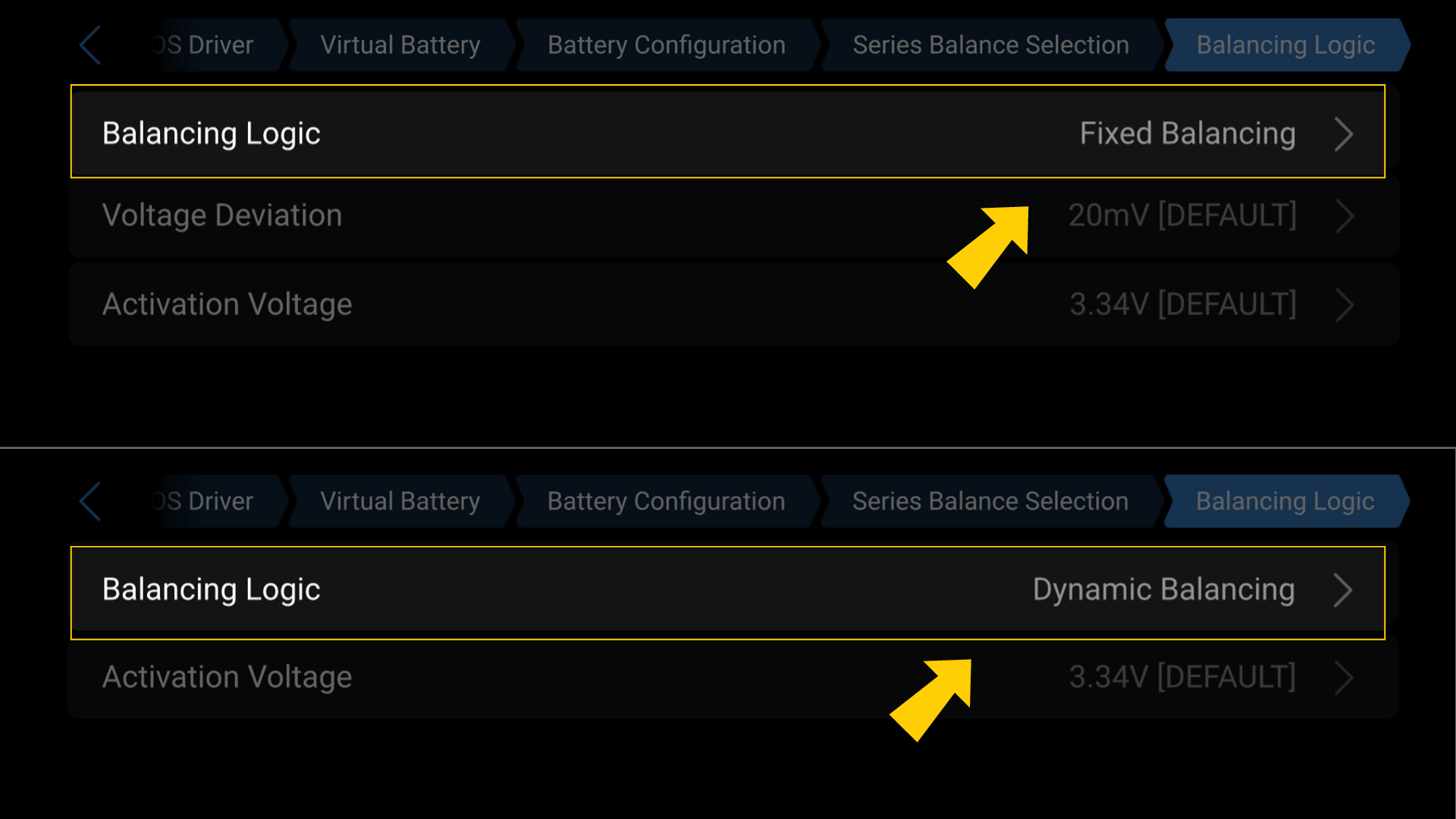Open the Activation Voltage setting in top screen

(728, 305)
